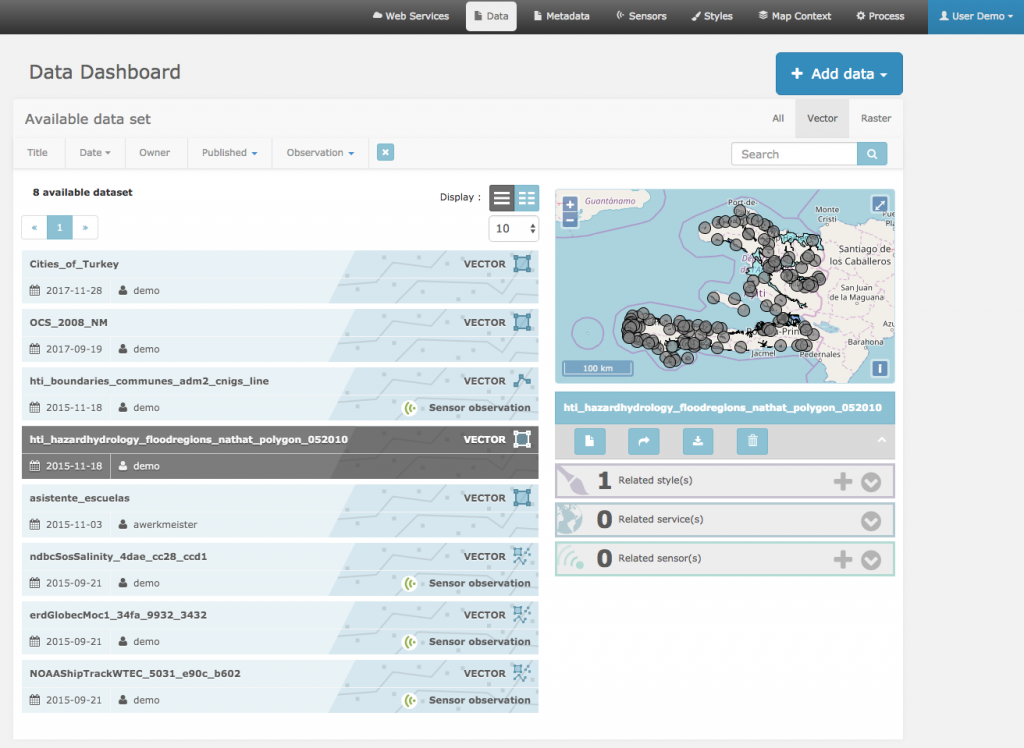
Task: Select the Cities_of_Turkey dataset
Action: click(75, 264)
